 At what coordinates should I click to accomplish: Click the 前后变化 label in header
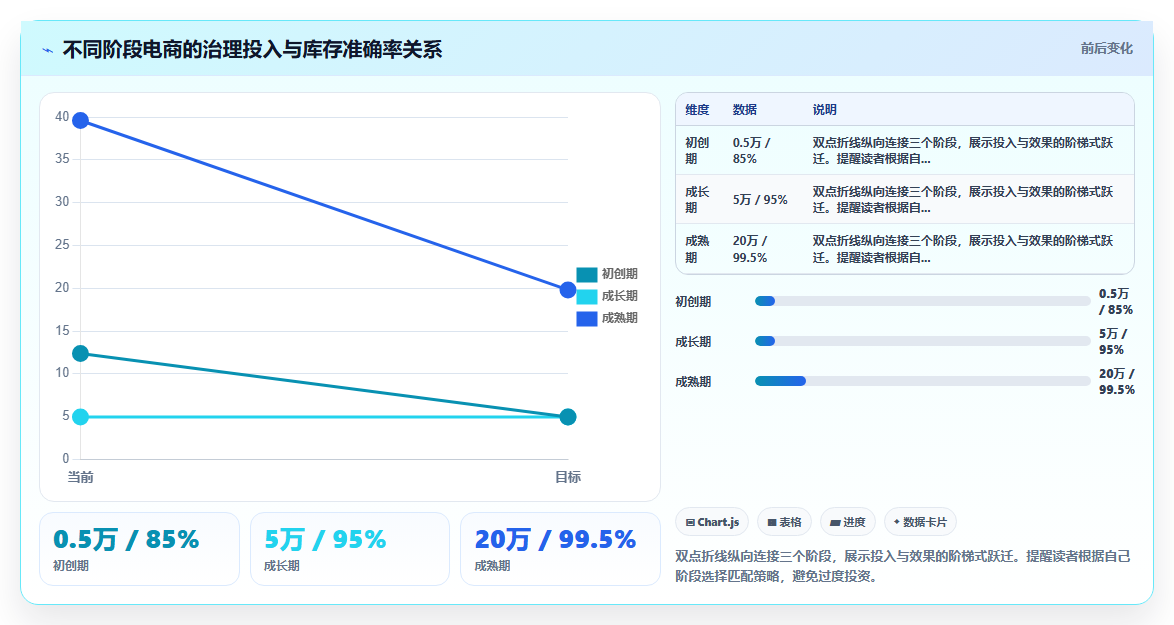(x=1106, y=49)
